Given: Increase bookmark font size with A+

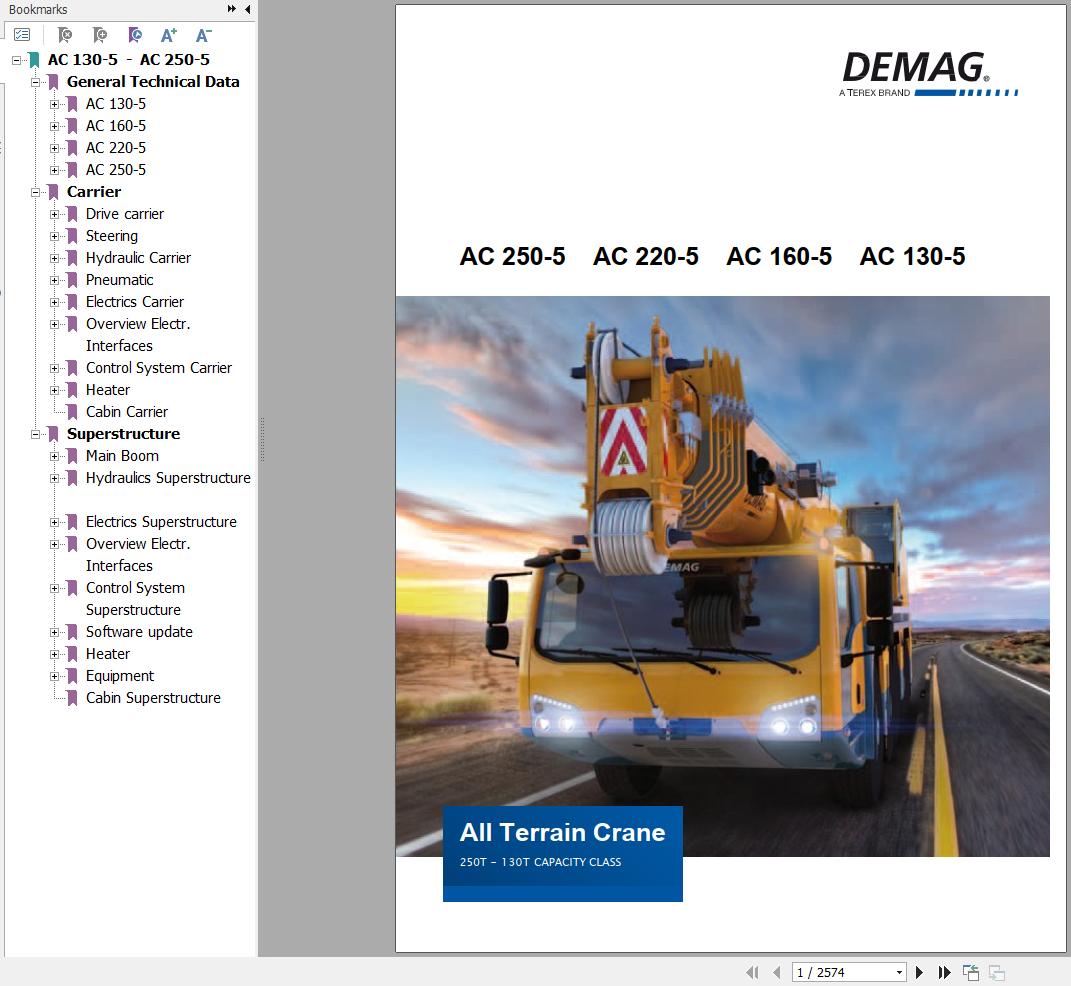Looking at the screenshot, I should point(169,35).
